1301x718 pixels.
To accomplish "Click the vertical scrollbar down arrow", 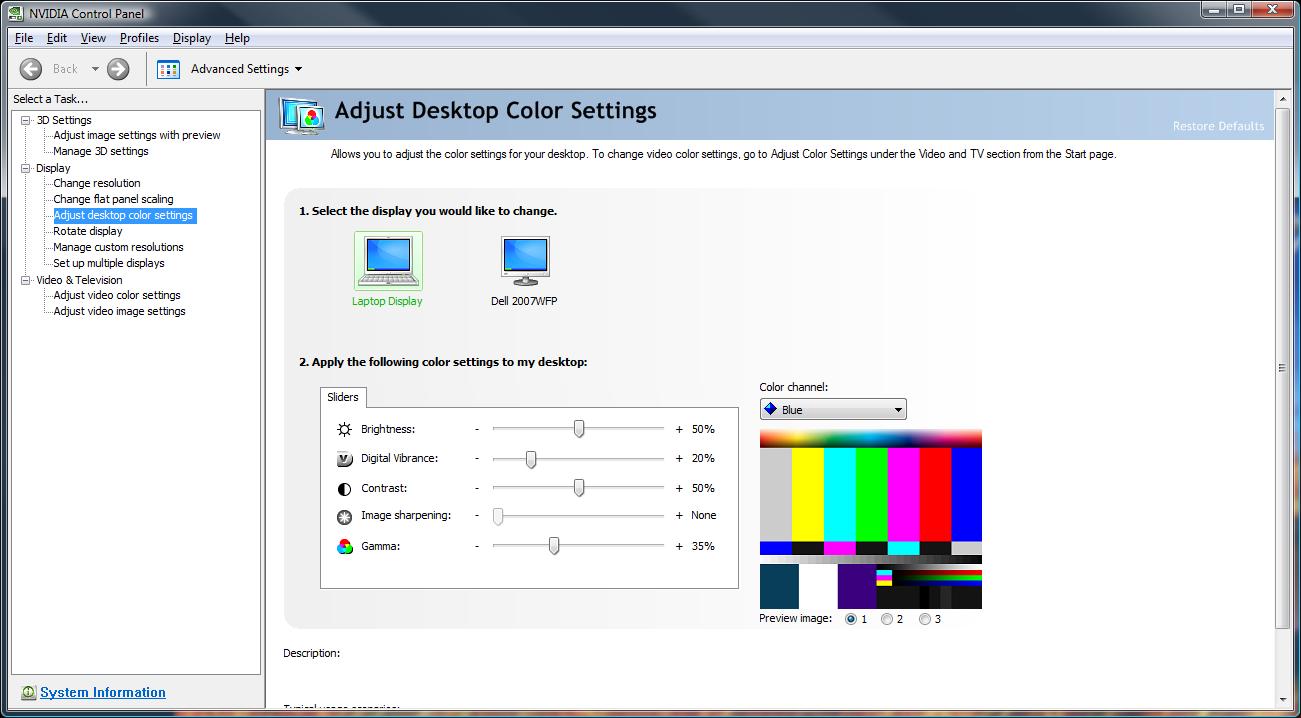I will click(1283, 699).
